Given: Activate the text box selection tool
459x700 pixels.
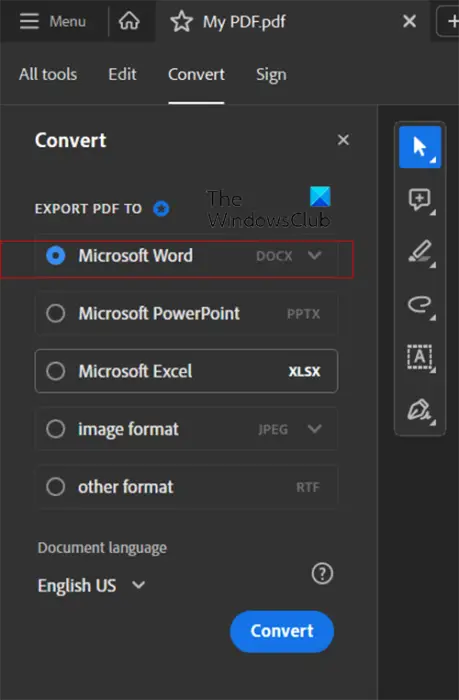Looking at the screenshot, I should 420,357.
